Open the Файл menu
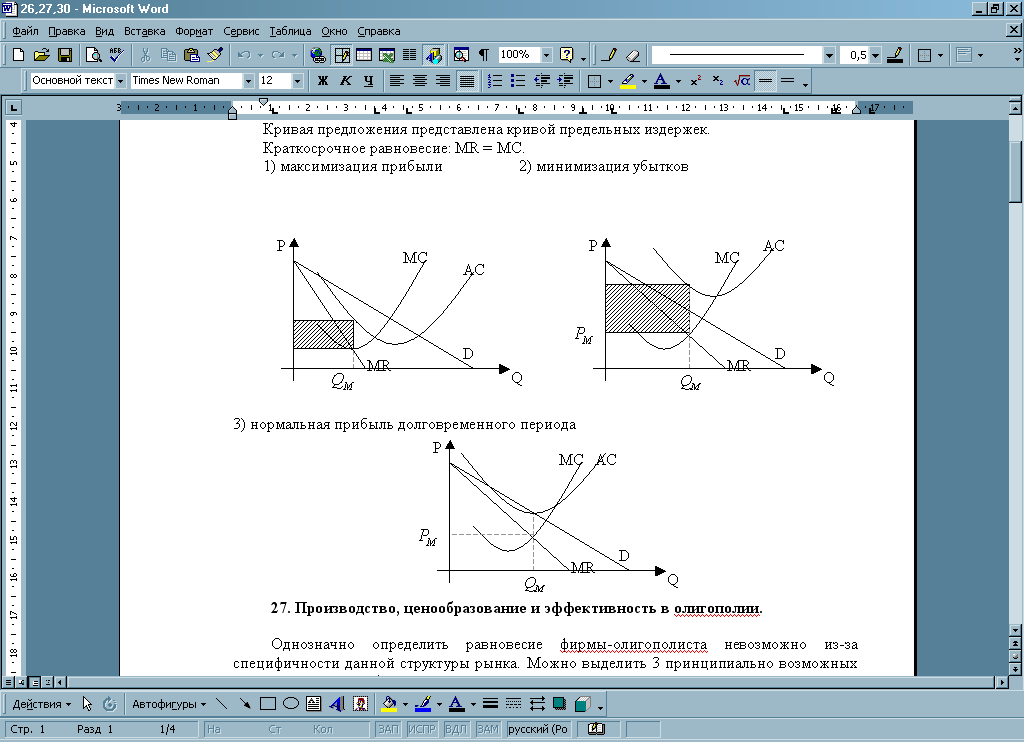Image resolution: width=1024 pixels, height=742 pixels. click(x=25, y=31)
